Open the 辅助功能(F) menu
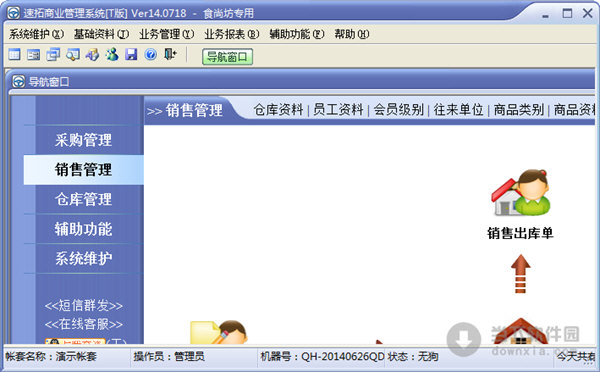The height and width of the screenshot is (372, 600). pyautogui.click(x=297, y=34)
